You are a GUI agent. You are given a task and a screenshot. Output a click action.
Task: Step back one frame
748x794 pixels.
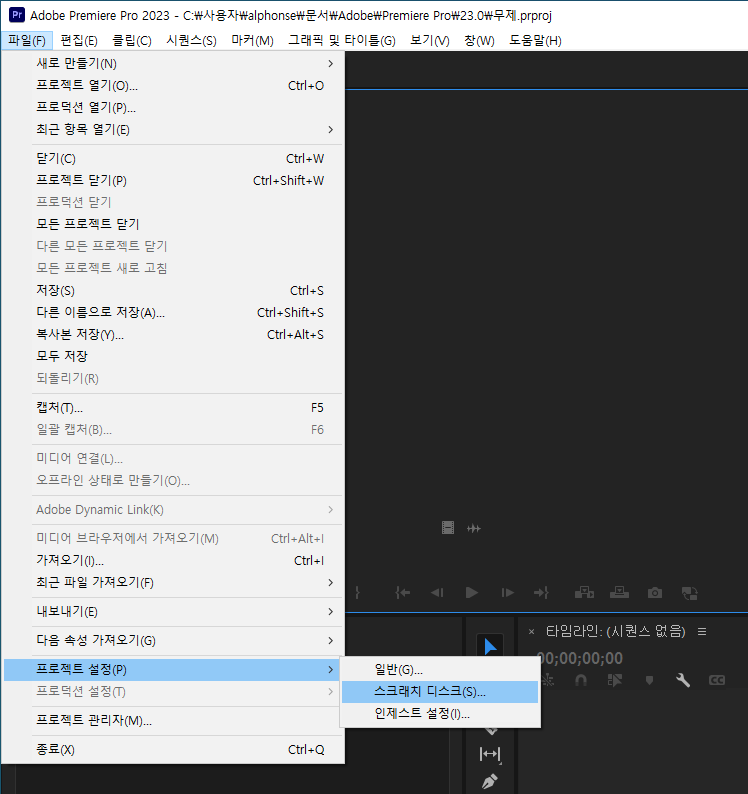[x=437, y=592]
